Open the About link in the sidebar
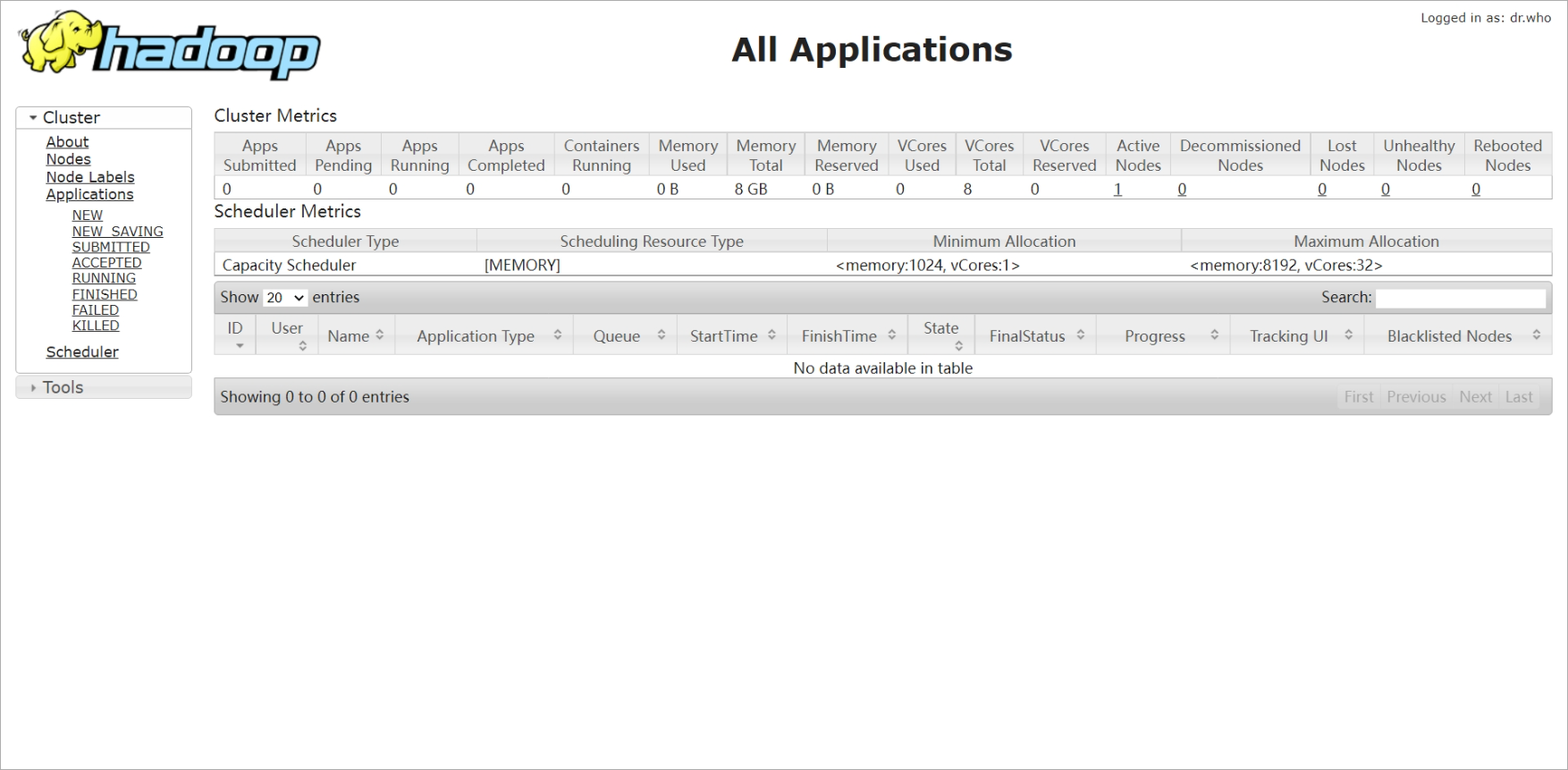The image size is (1568, 770). [x=67, y=142]
